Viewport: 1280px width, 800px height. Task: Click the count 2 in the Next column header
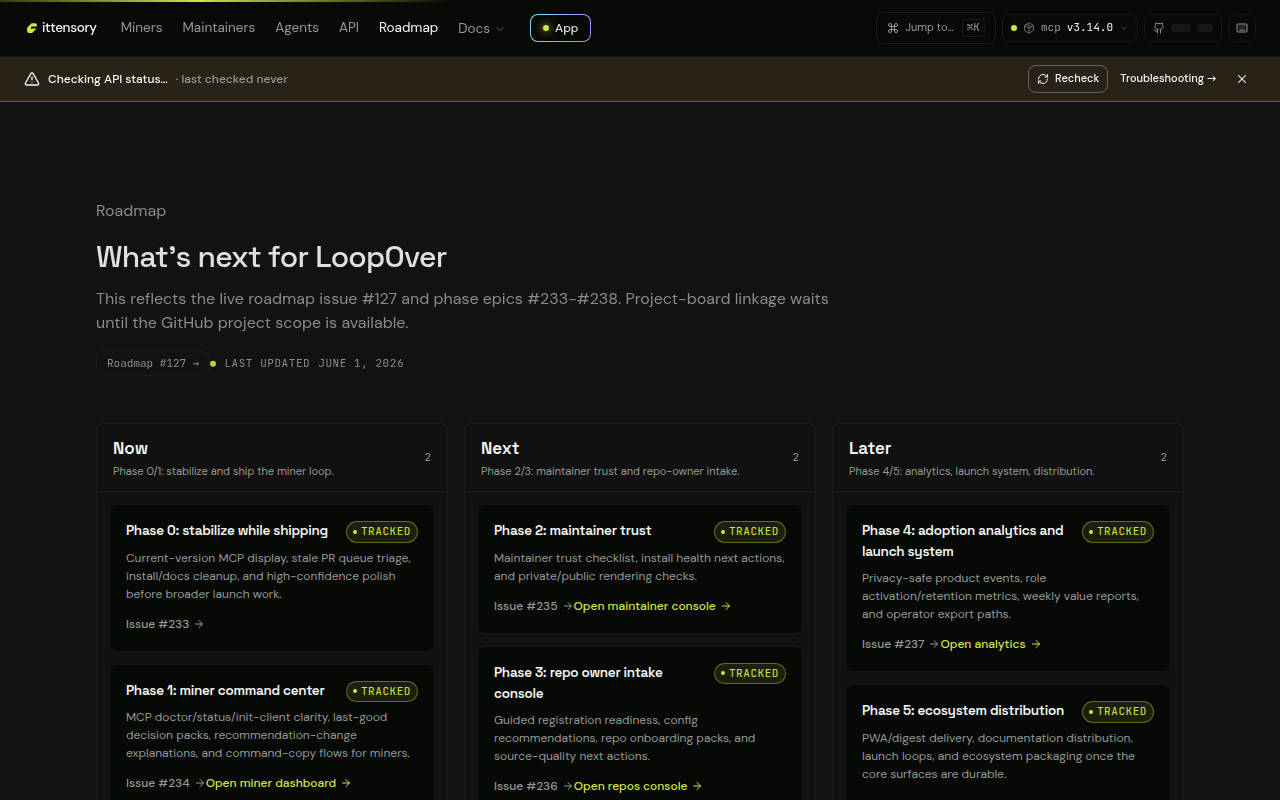796,457
